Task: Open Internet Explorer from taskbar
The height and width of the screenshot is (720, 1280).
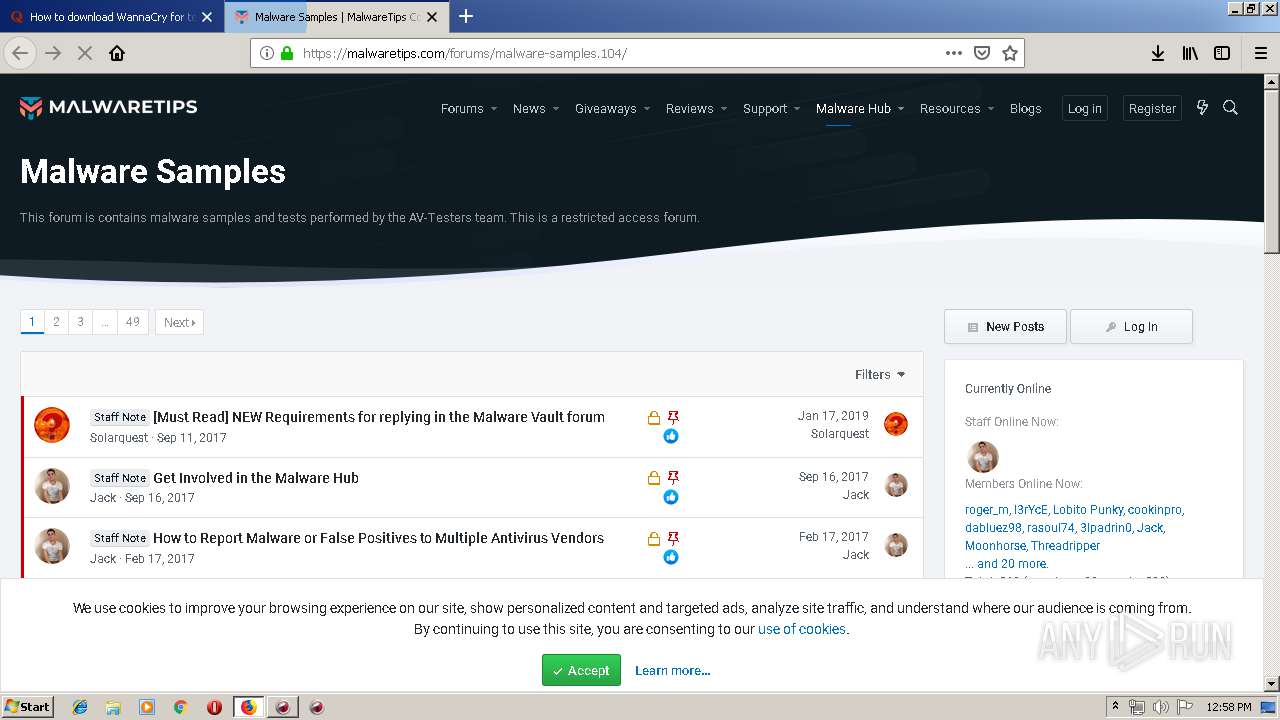Action: pyautogui.click(x=80, y=707)
